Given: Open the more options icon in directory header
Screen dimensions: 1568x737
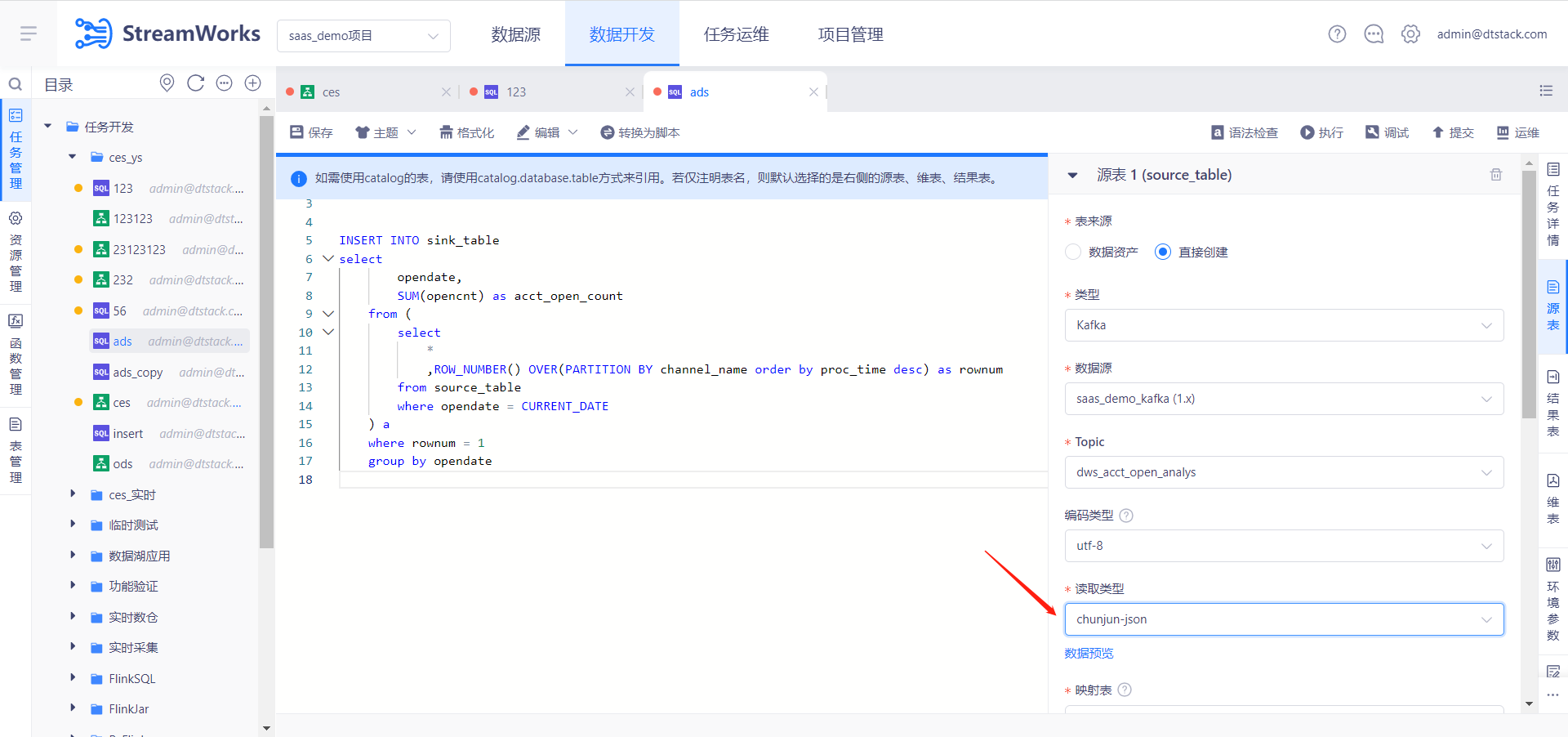Looking at the screenshot, I should coord(224,83).
